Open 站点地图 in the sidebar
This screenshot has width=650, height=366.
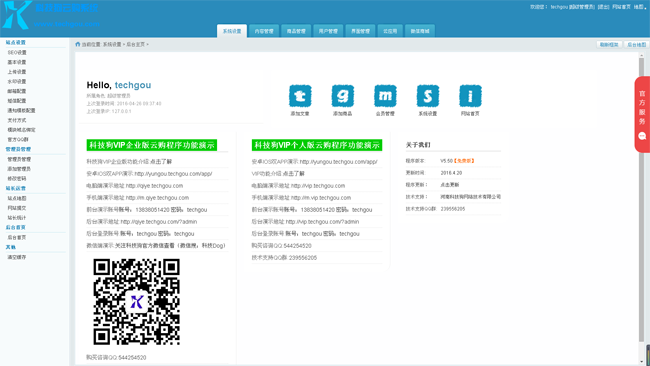(17, 199)
